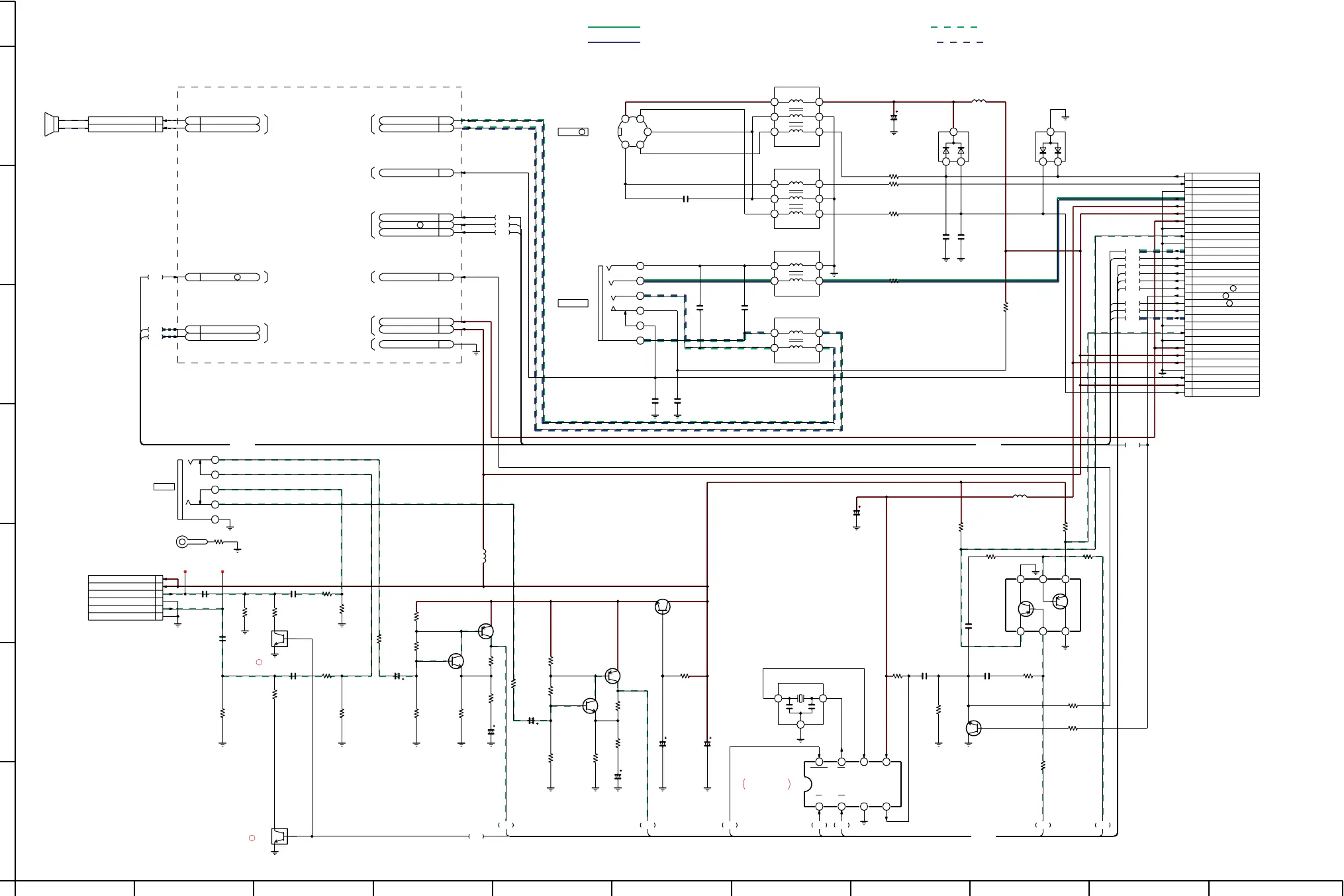The width and height of the screenshot is (1344, 896).
Task: Select the round five-pin connector symbol
Action: [x=633, y=132]
